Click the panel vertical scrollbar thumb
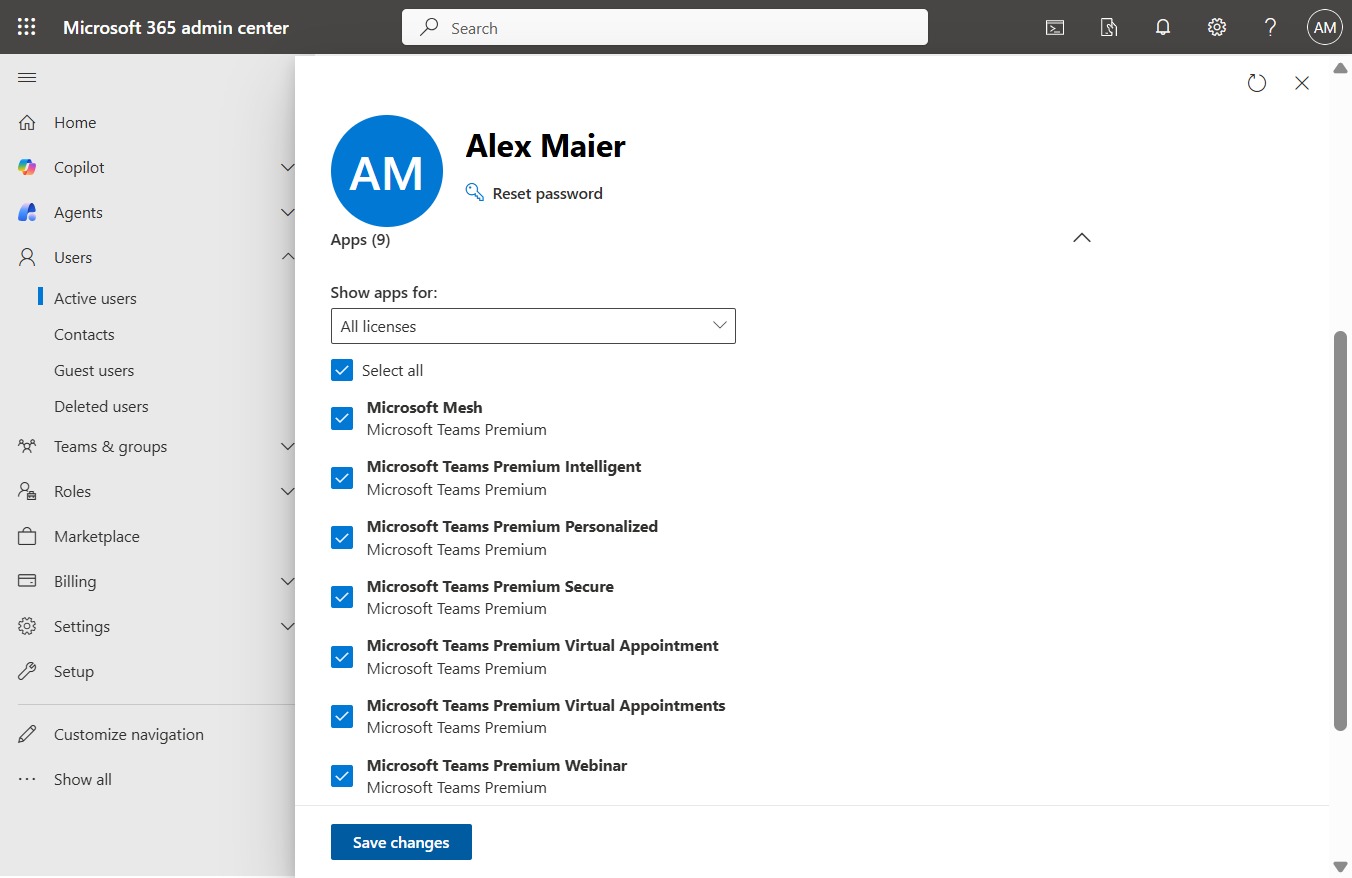 click(x=1341, y=531)
